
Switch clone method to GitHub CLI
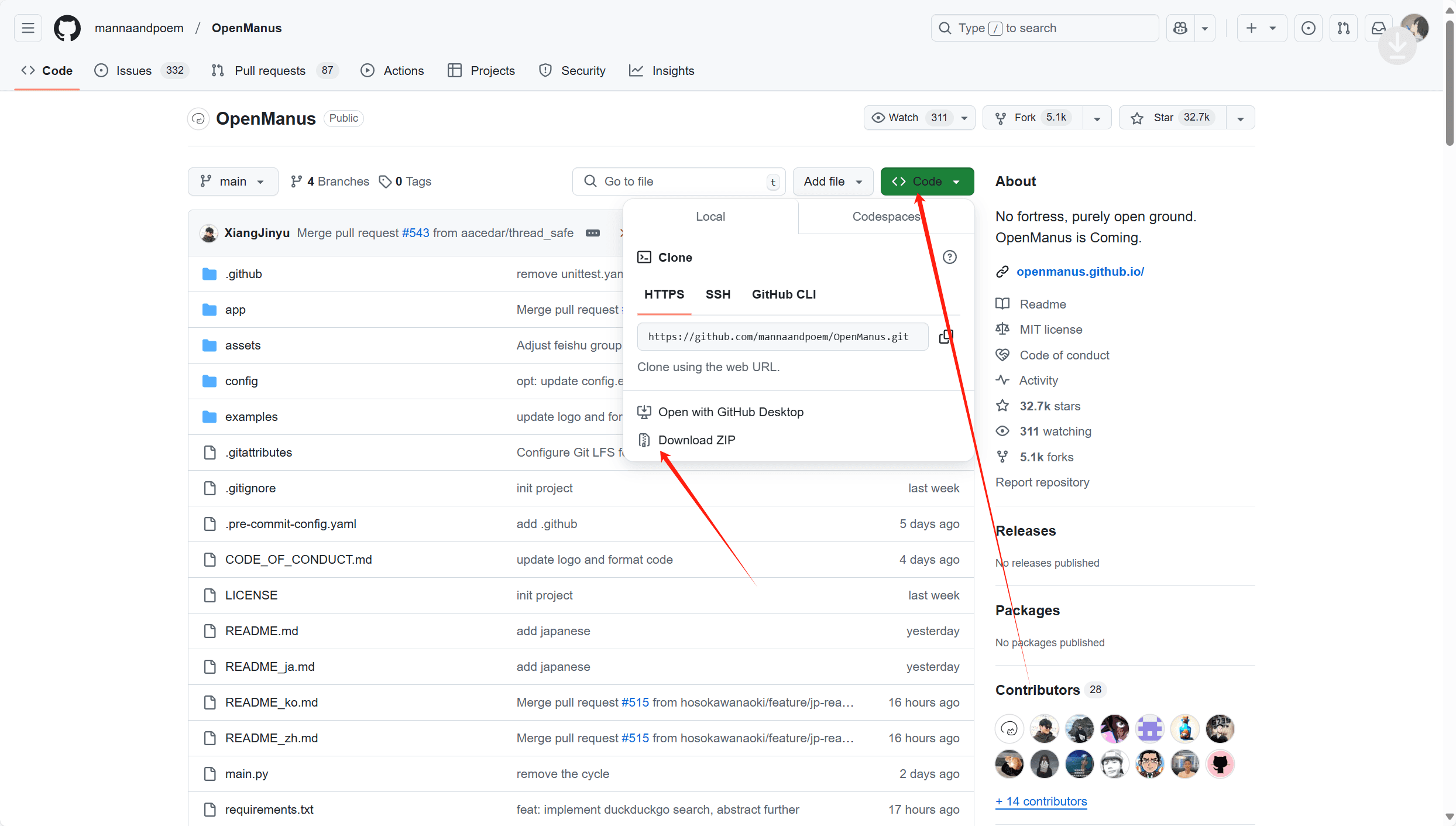click(x=784, y=294)
